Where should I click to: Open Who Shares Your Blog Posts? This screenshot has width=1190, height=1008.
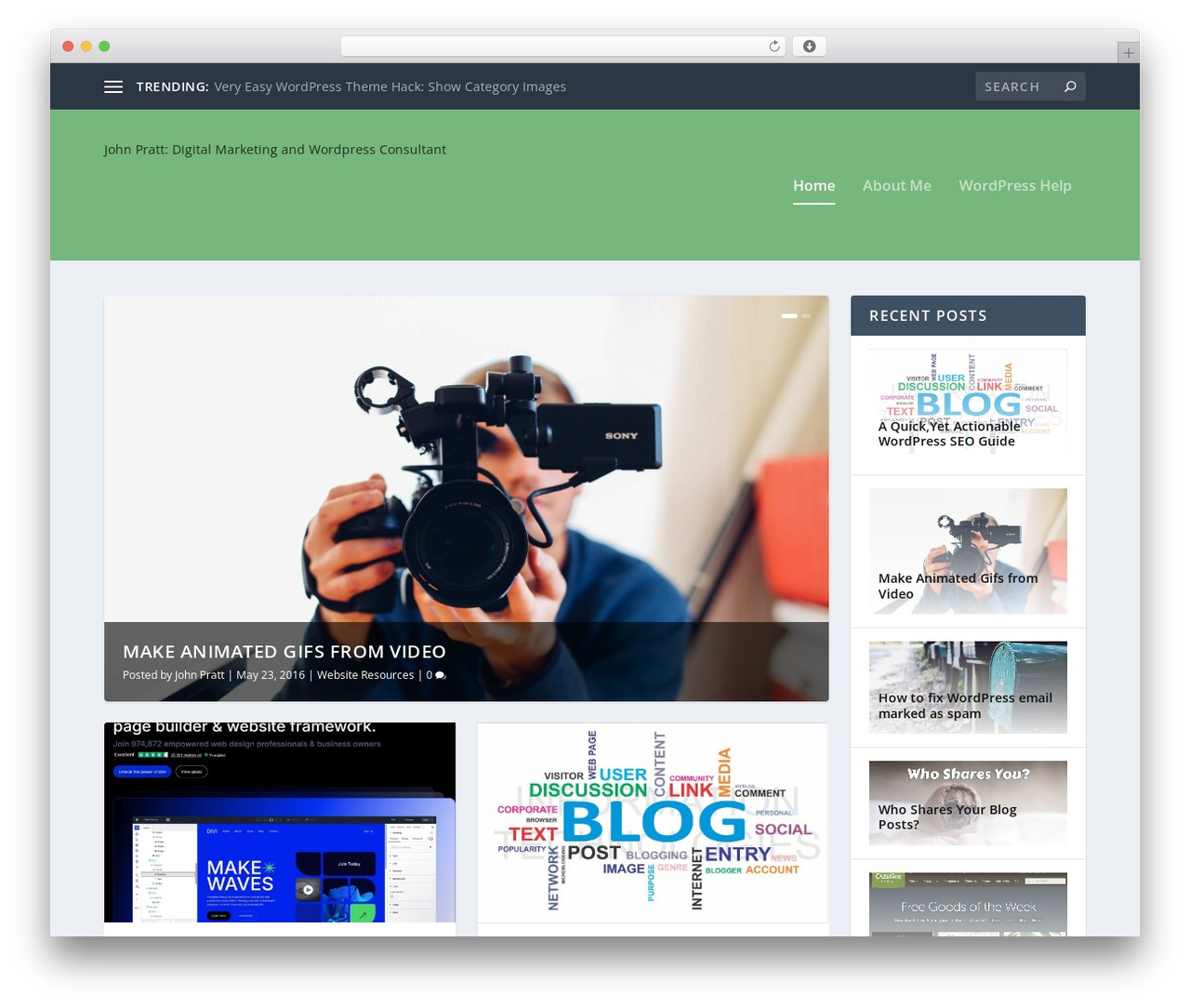pyautogui.click(x=968, y=802)
